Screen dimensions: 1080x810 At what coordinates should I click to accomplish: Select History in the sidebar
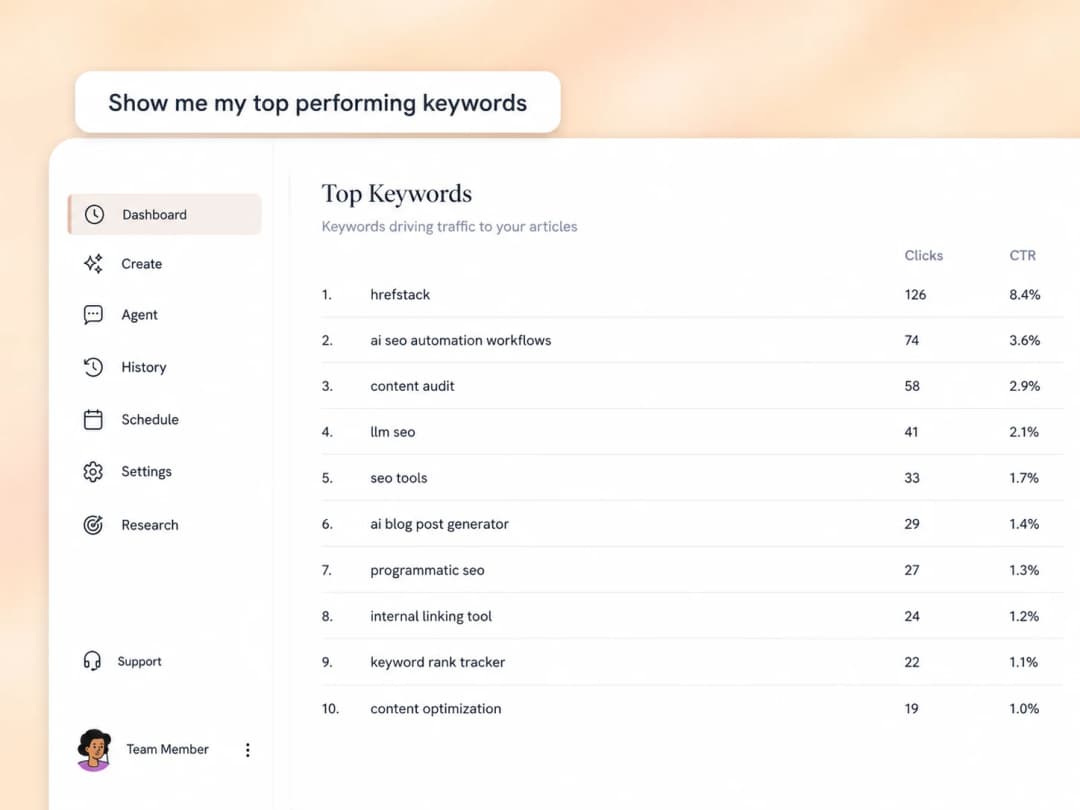pos(144,367)
